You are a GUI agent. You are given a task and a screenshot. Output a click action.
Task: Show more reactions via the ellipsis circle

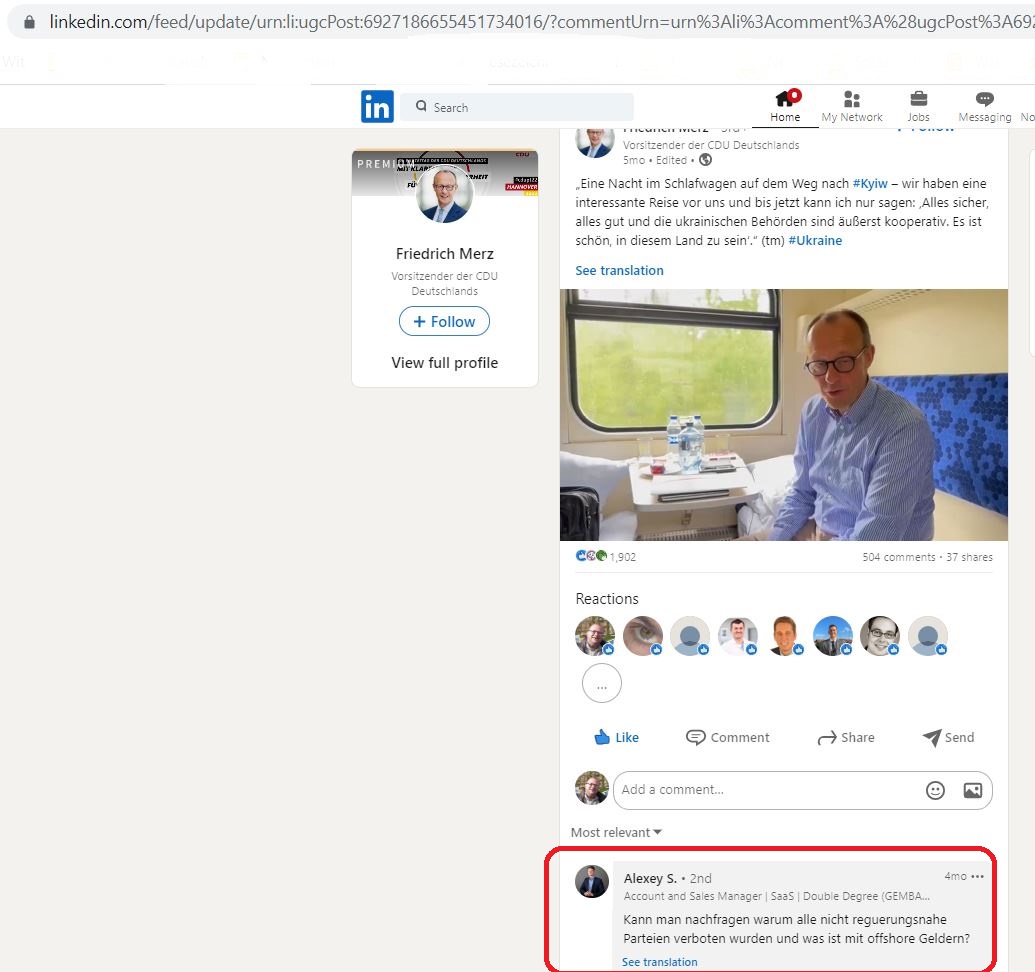point(601,683)
